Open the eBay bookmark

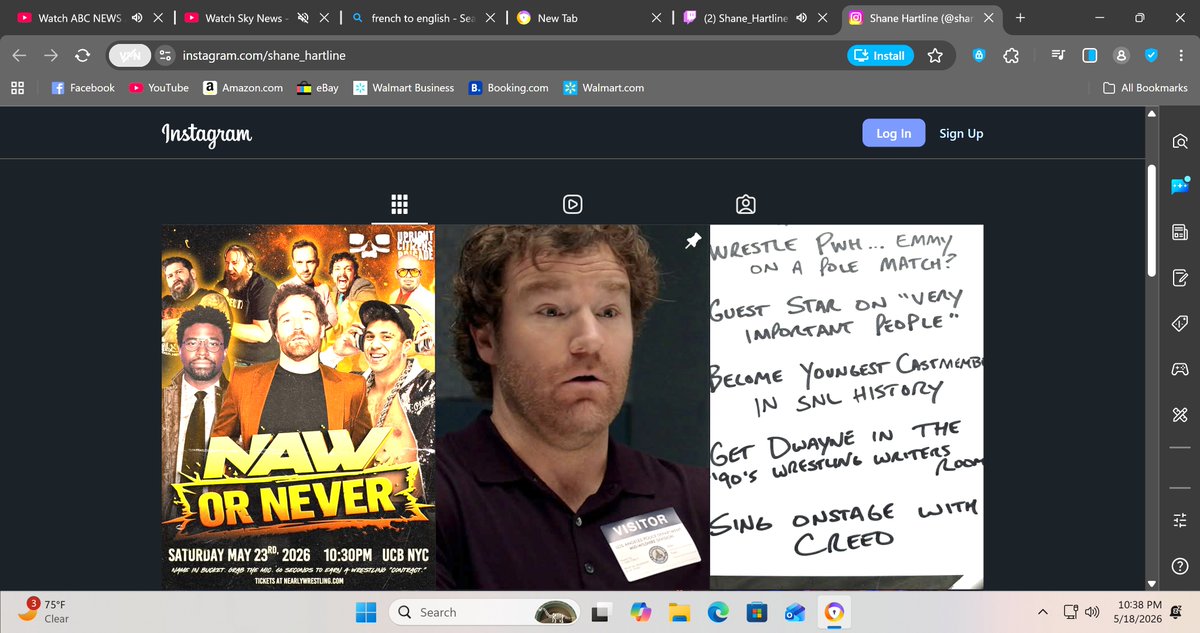click(x=319, y=88)
